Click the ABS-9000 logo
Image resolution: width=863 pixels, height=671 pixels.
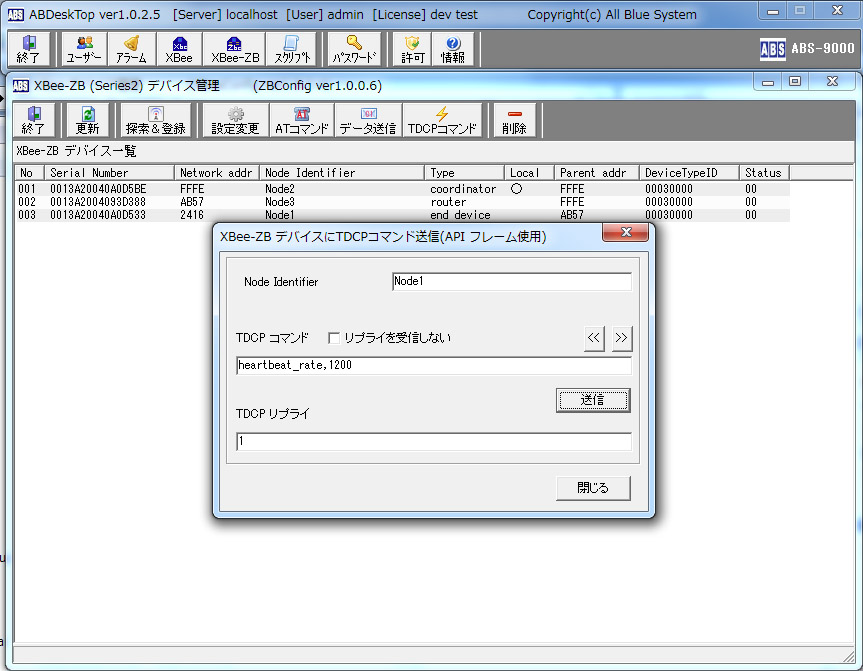coord(807,49)
